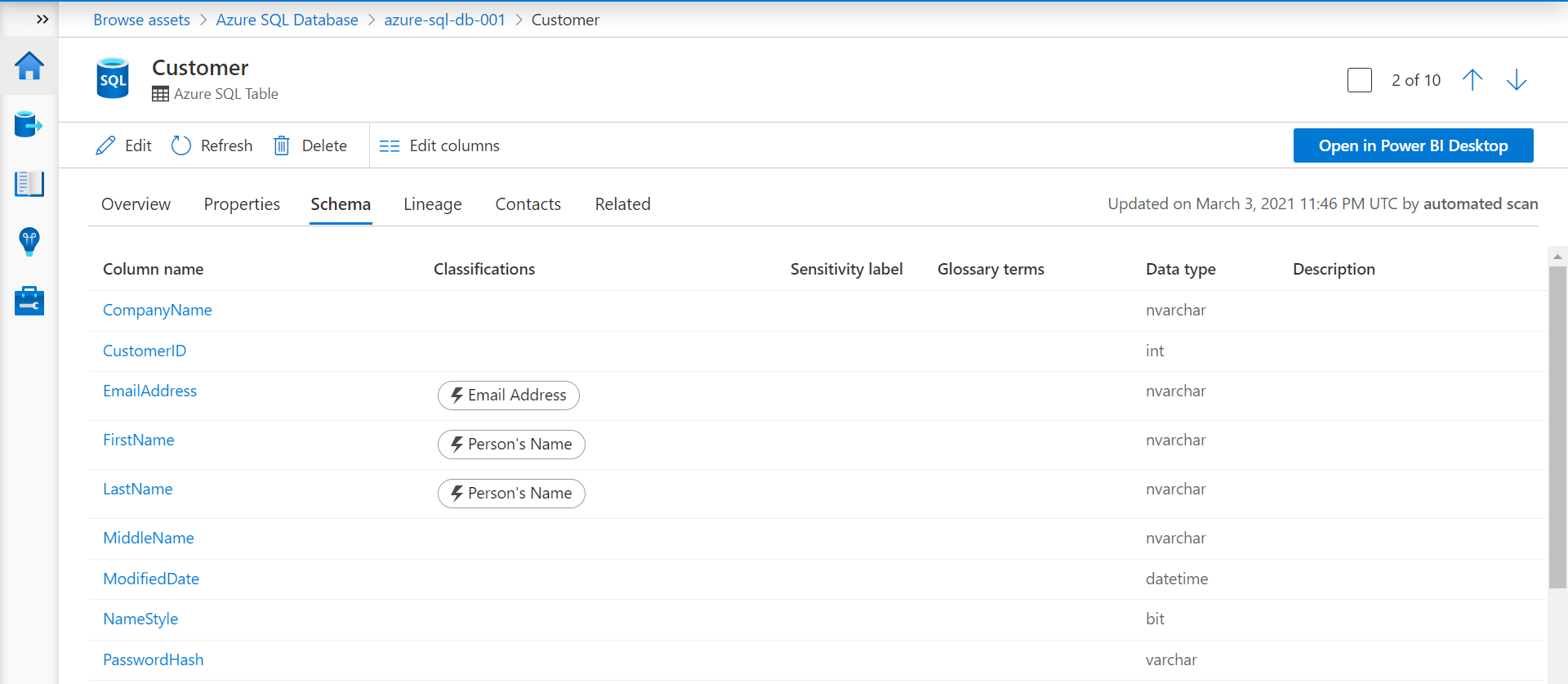Click the vertical scrollbar of schema list
The width and height of the screenshot is (1568, 684).
1557,425
